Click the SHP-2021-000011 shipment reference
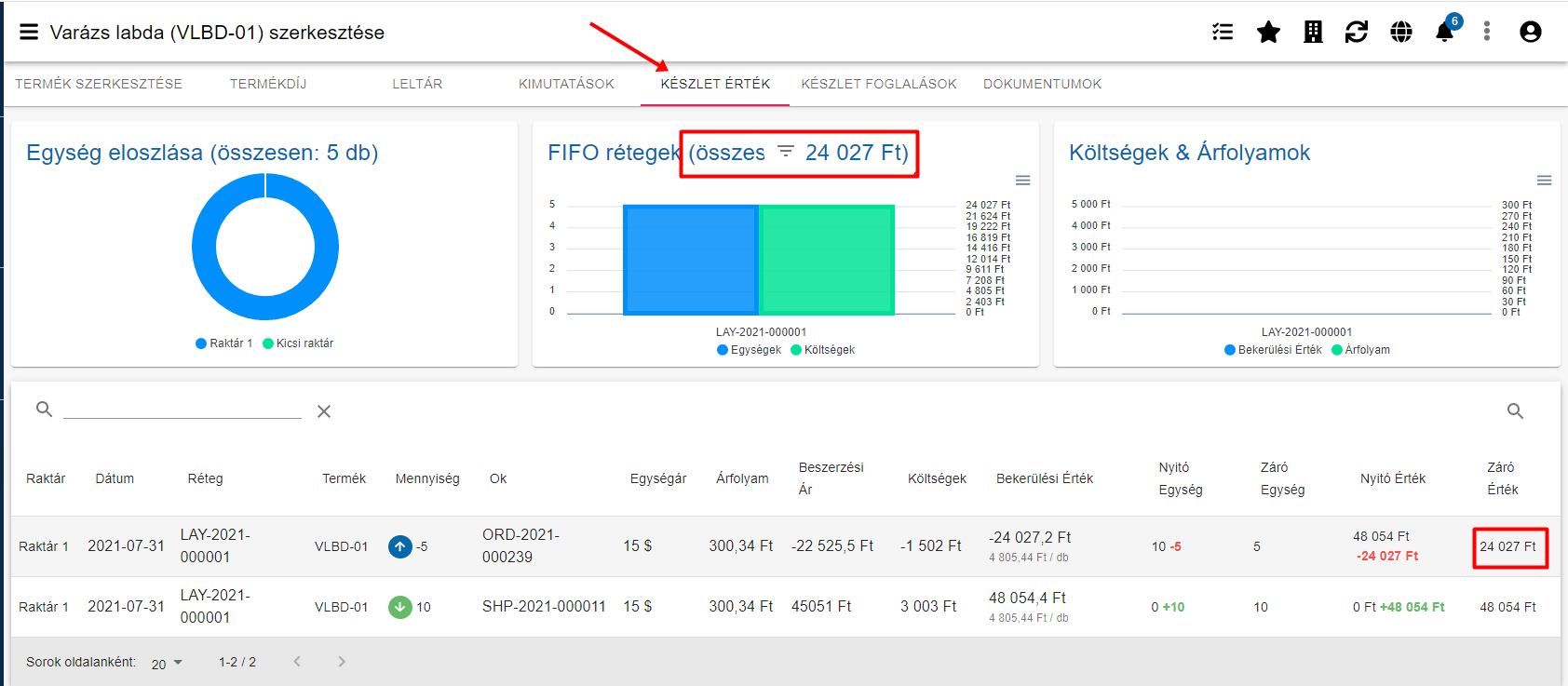1568x686 pixels. [x=544, y=606]
